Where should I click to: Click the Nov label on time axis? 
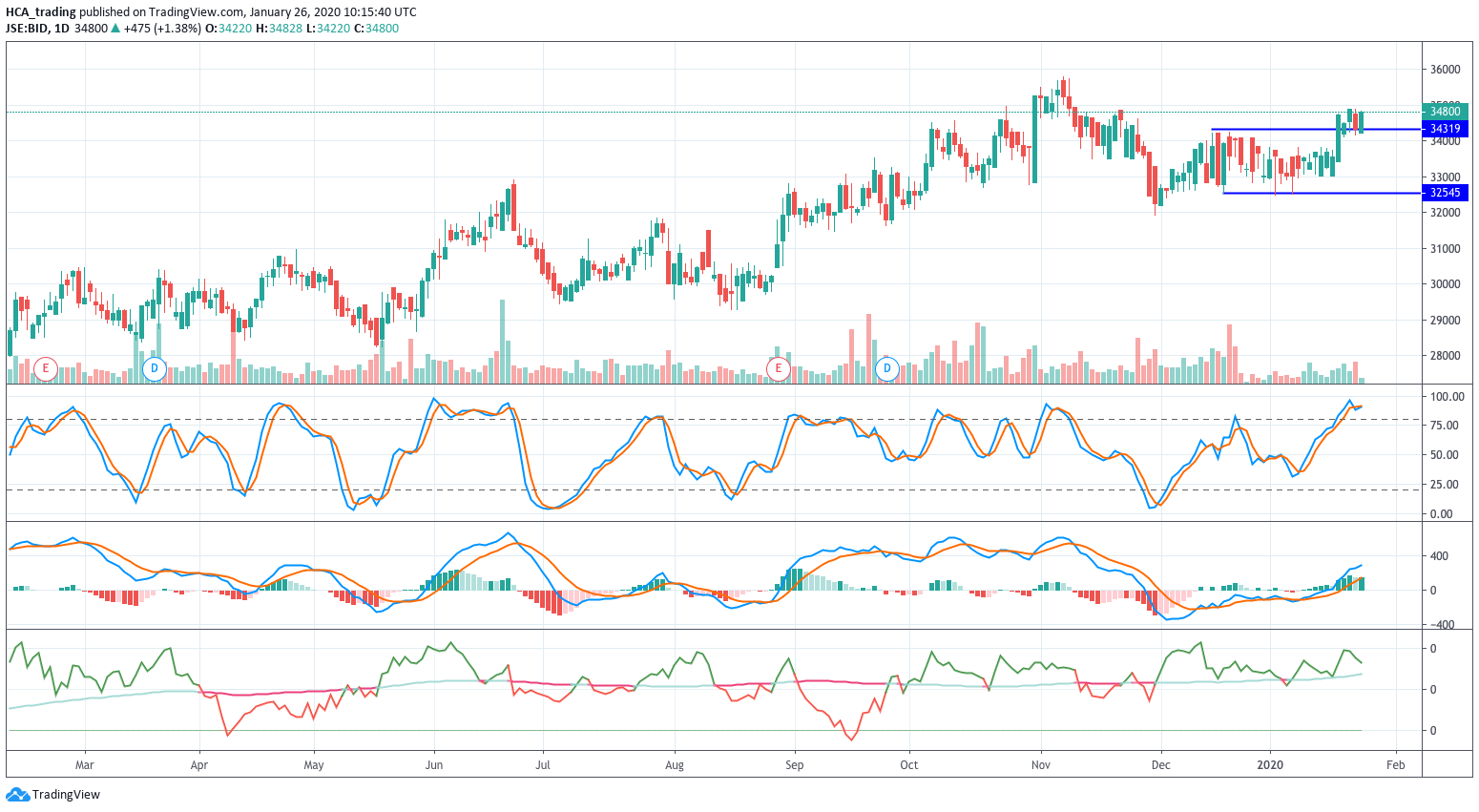coord(1041,765)
